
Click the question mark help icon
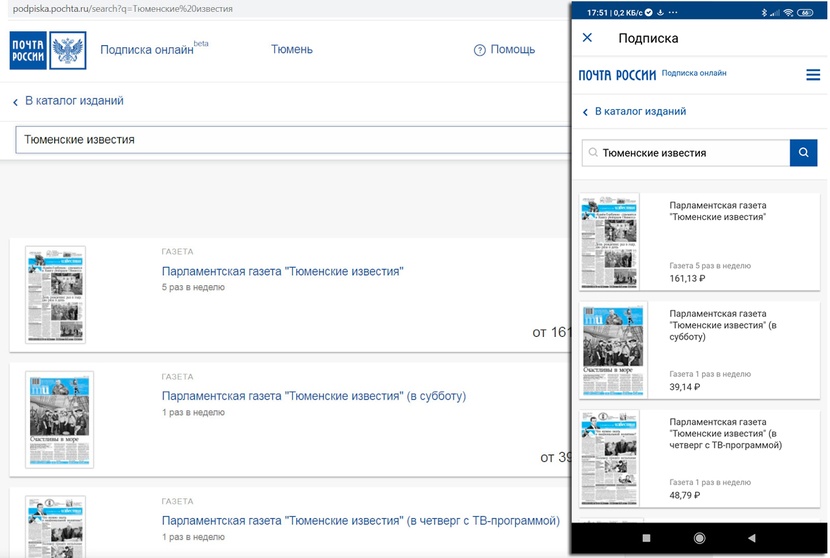pos(480,50)
